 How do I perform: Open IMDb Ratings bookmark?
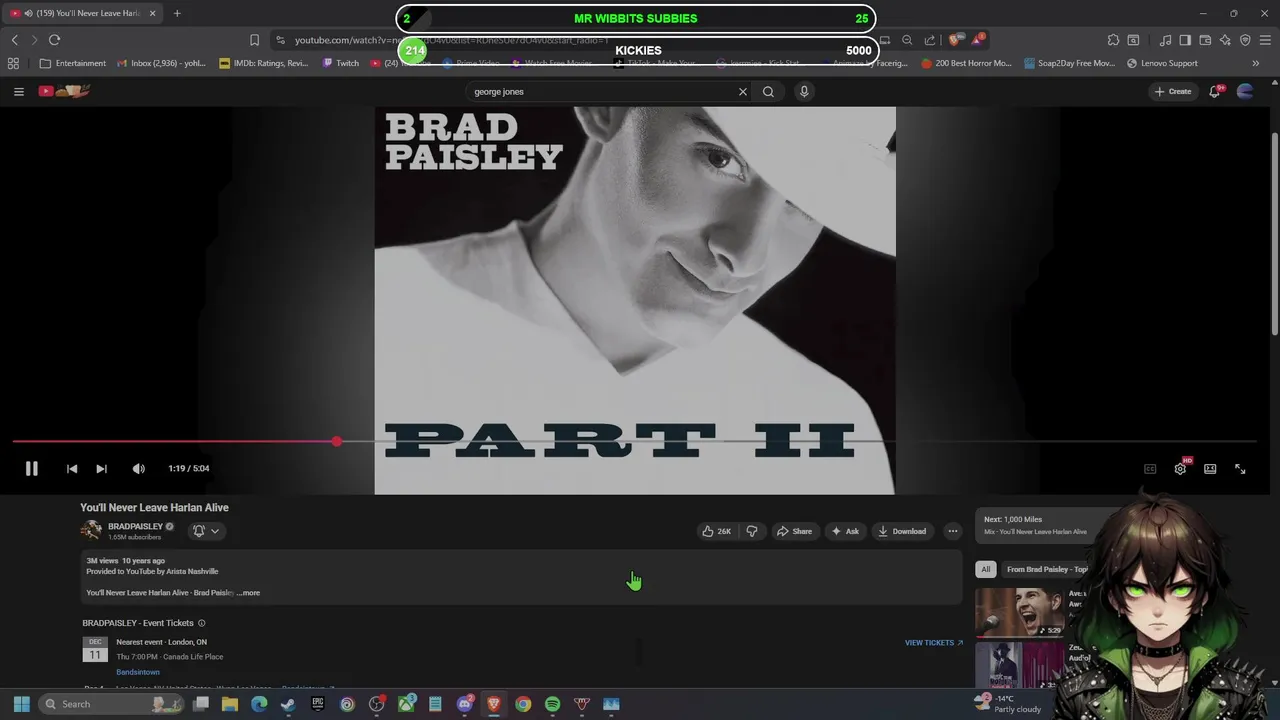click(264, 63)
